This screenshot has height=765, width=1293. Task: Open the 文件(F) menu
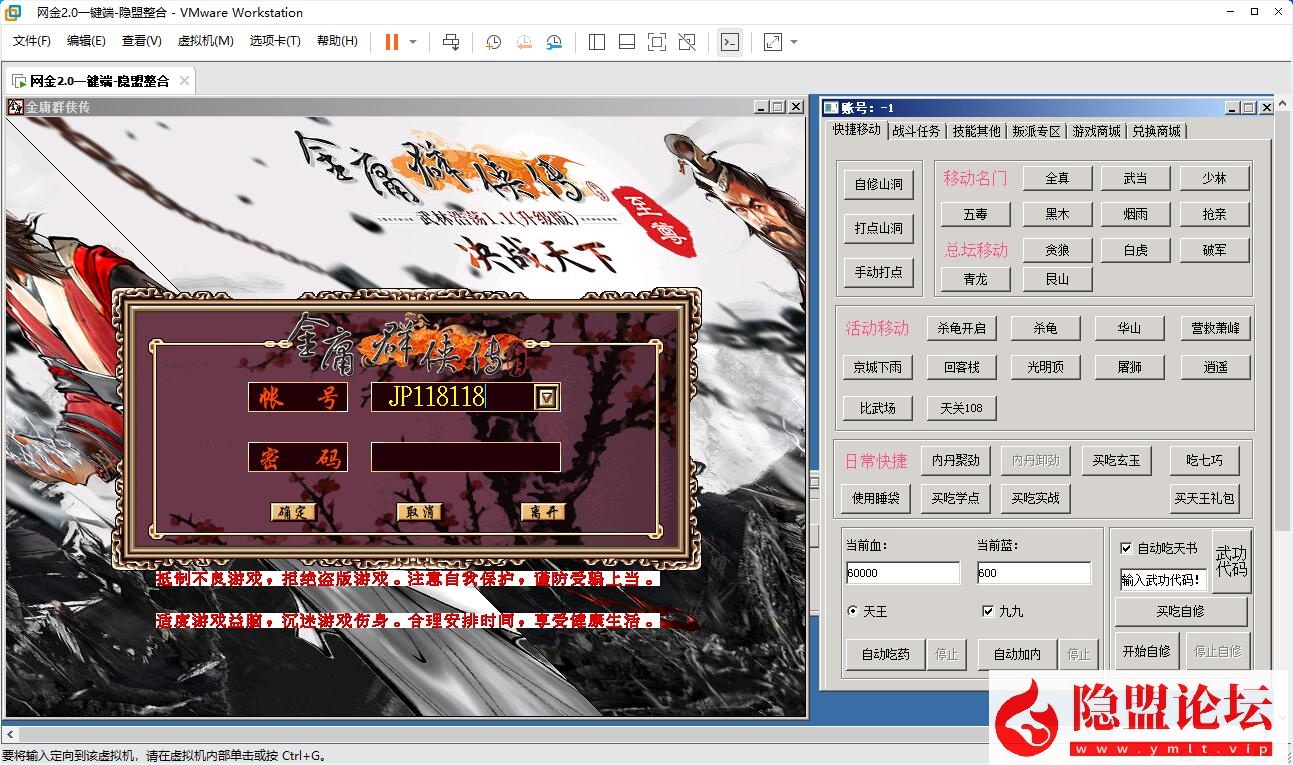[x=32, y=41]
